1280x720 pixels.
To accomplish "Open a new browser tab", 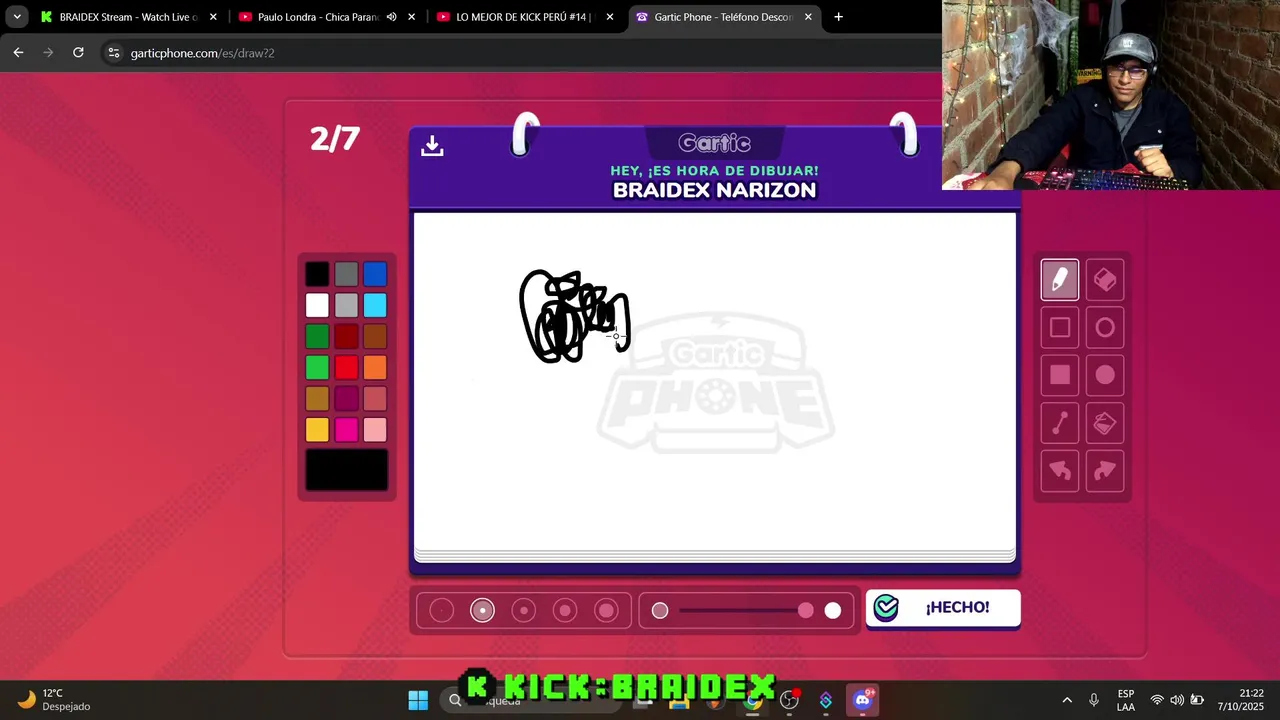I will pyautogui.click(x=838, y=17).
